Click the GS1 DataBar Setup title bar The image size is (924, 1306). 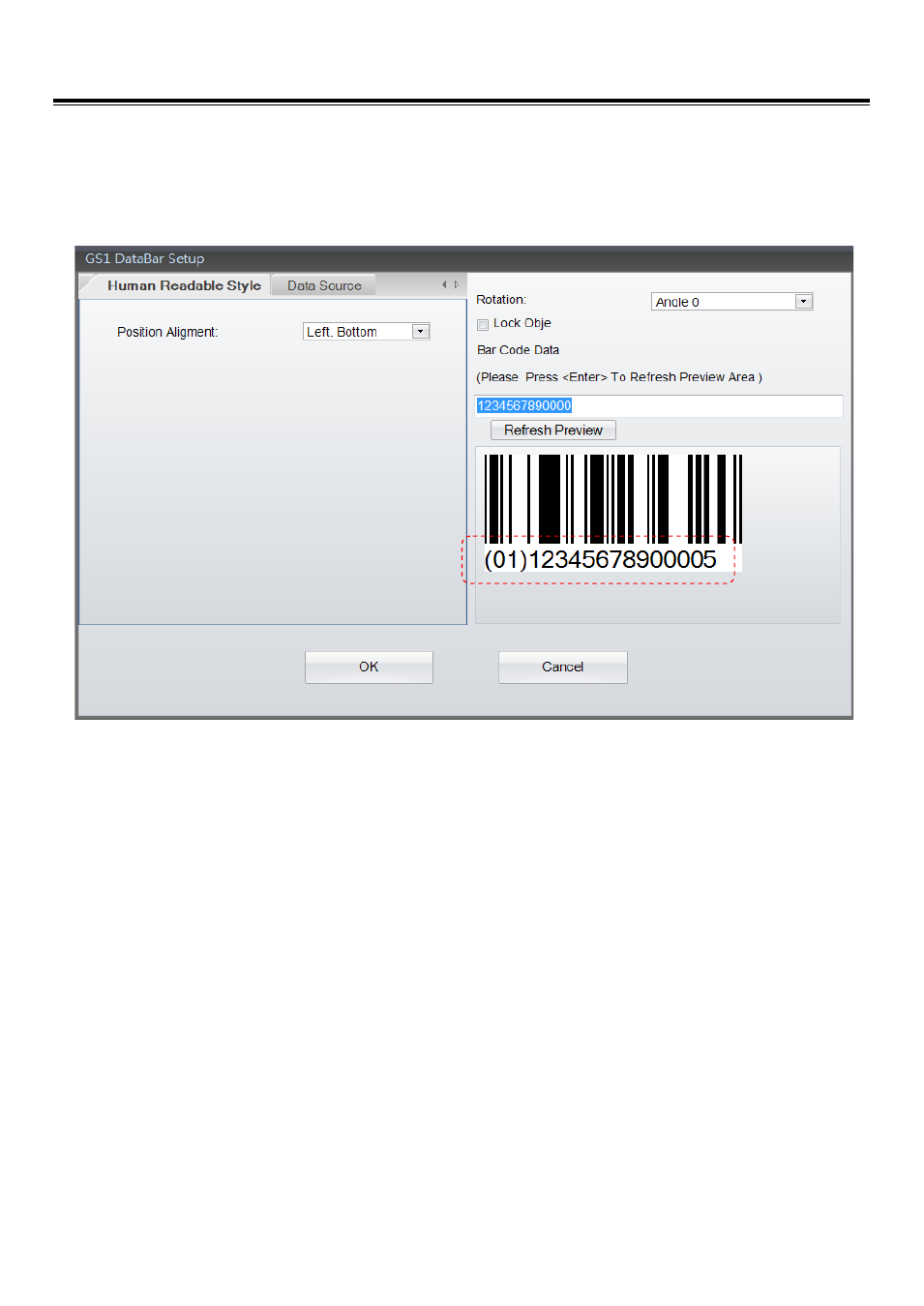[x=463, y=258]
